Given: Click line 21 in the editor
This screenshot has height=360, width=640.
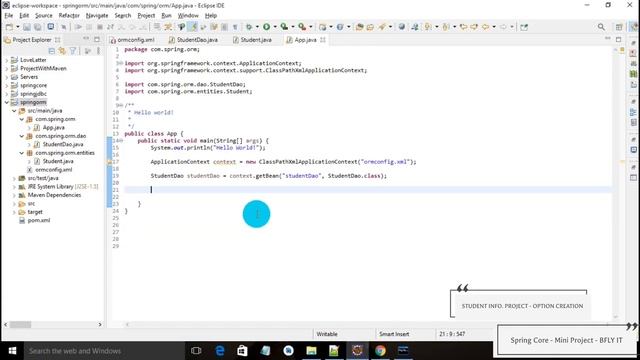Looking at the screenshot, I should pos(367,190).
